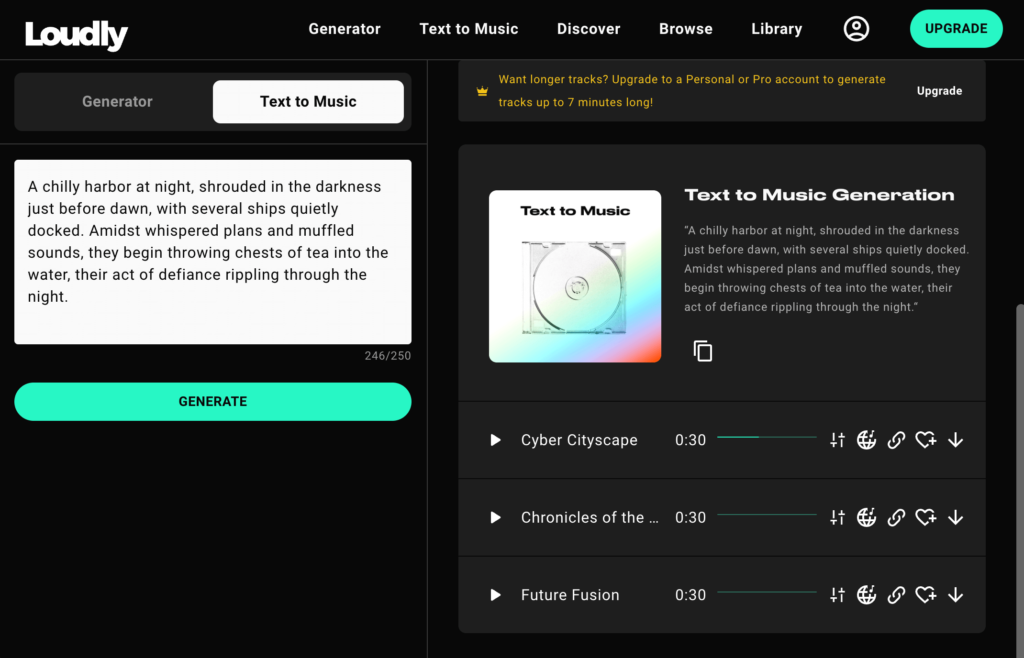Screen dimensions: 1024x658
Task: Click the GENERATE button
Action: click(212, 401)
